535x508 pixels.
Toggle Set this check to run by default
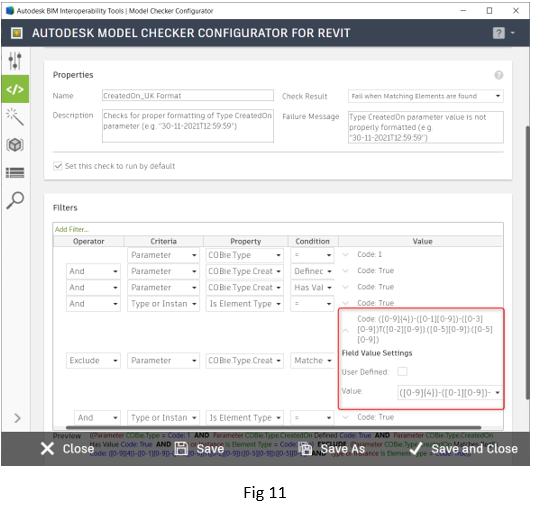(58, 166)
